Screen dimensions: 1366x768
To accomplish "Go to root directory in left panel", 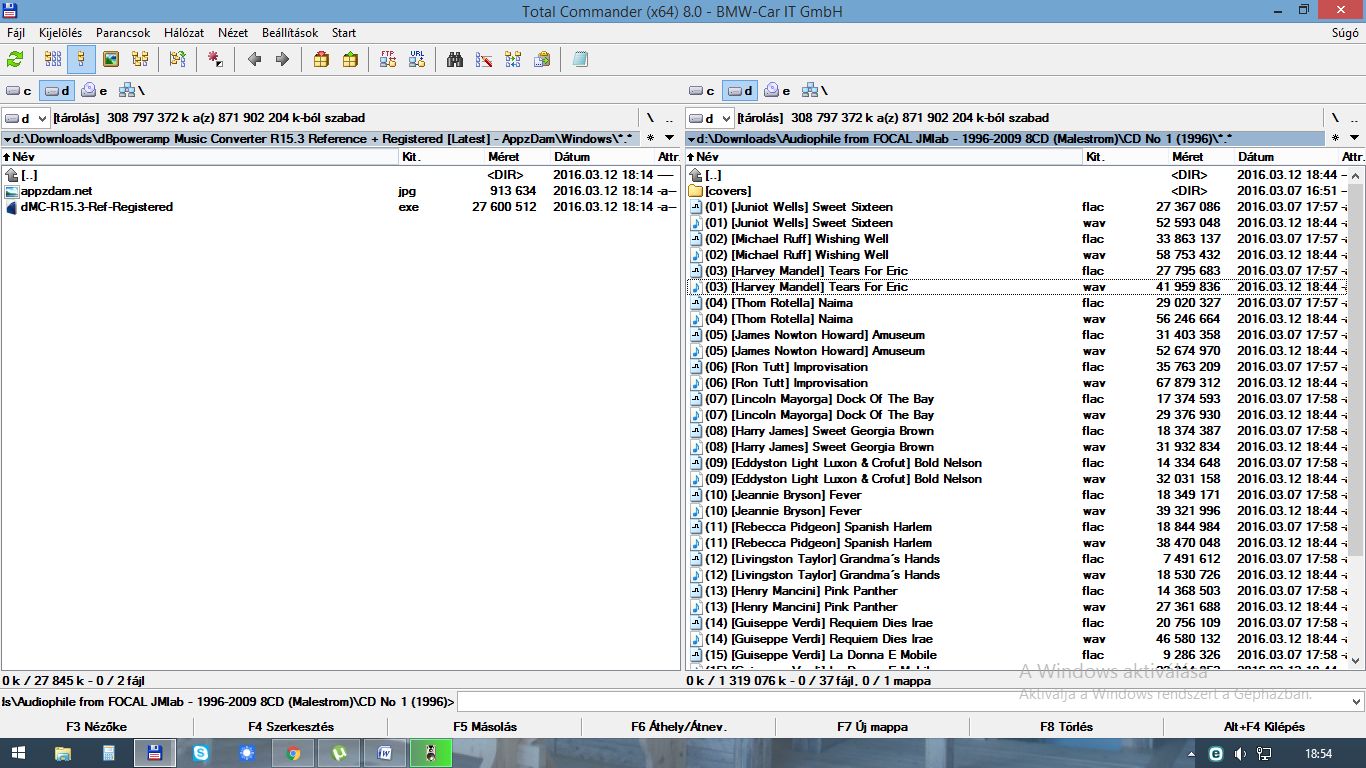I will coord(650,118).
